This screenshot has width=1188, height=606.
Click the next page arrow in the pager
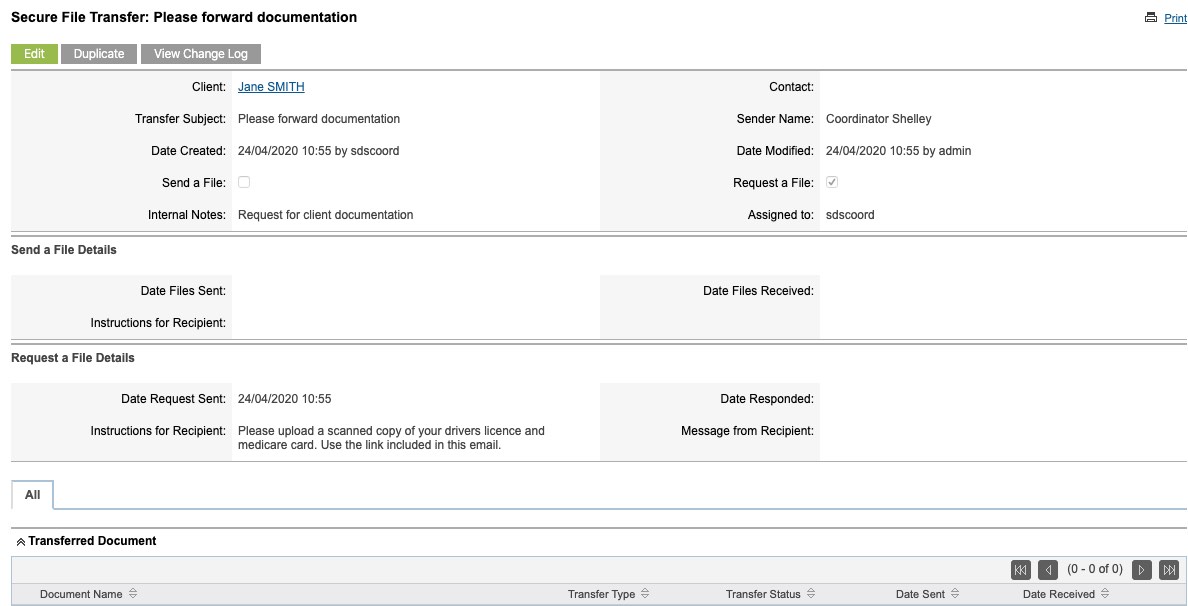pos(1142,569)
